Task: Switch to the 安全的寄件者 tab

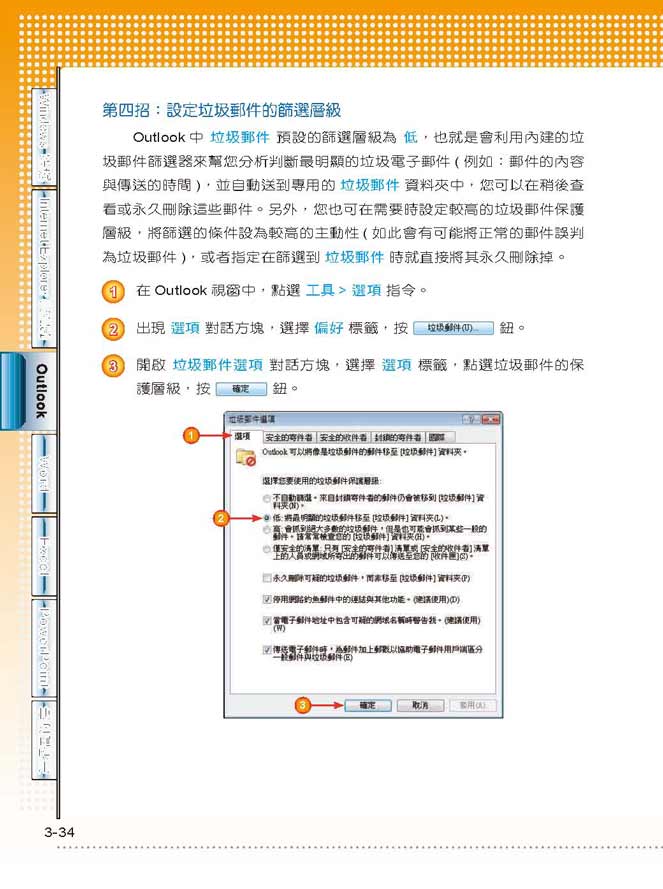Action: pyautogui.click(x=289, y=437)
